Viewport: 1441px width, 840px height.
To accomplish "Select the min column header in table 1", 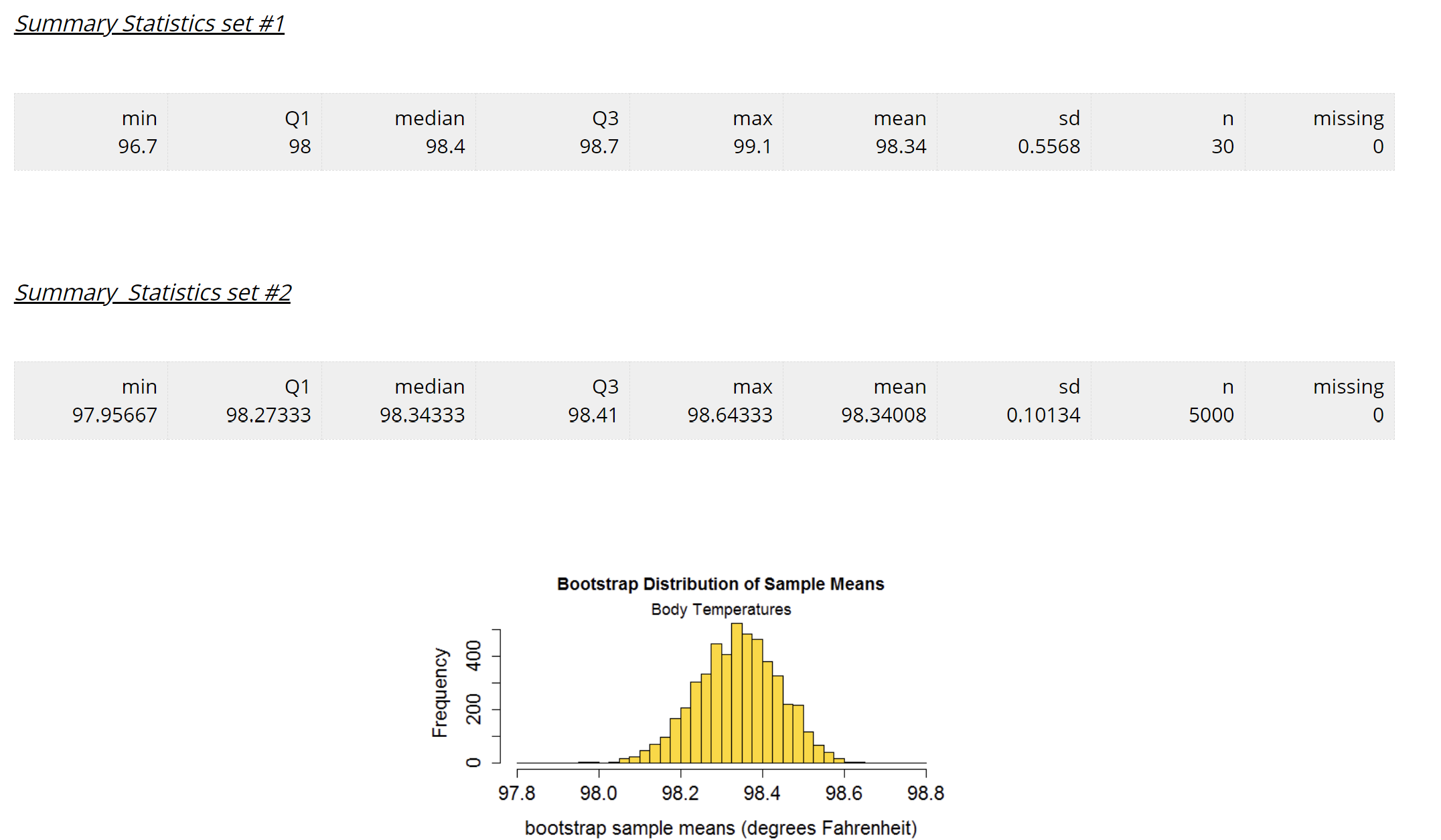I will (x=139, y=118).
